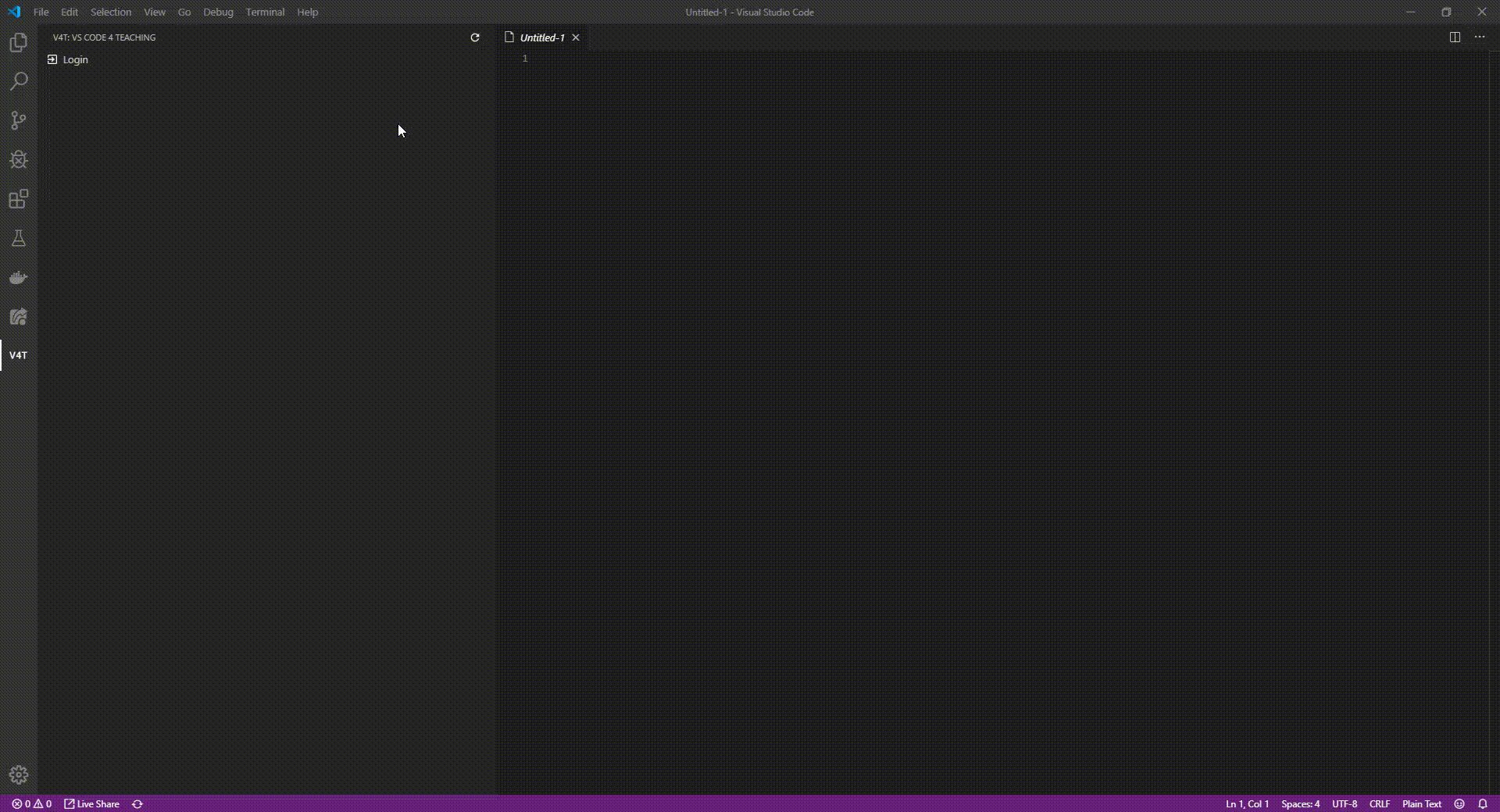
Task: Open the Debug view bug icon
Action: pyautogui.click(x=19, y=159)
